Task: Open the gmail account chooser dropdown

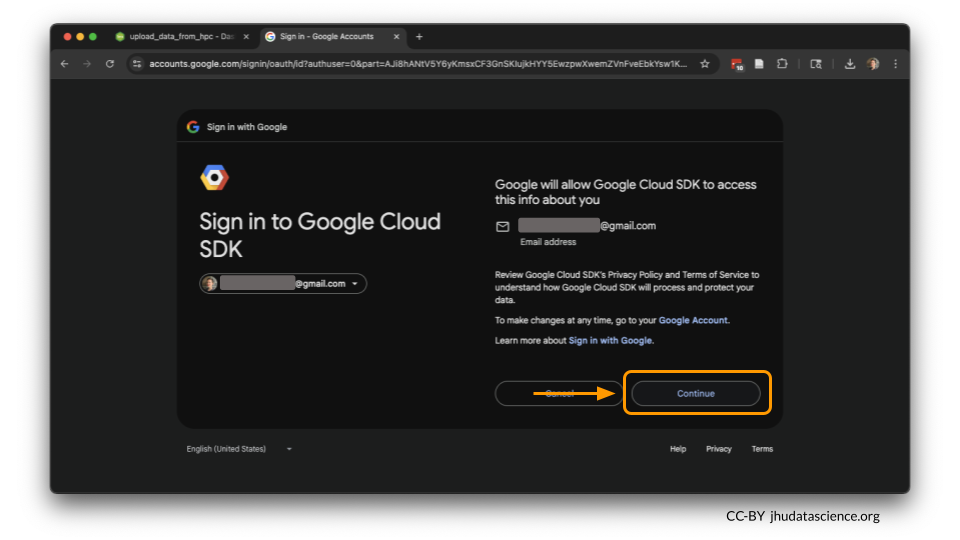Action: point(283,283)
